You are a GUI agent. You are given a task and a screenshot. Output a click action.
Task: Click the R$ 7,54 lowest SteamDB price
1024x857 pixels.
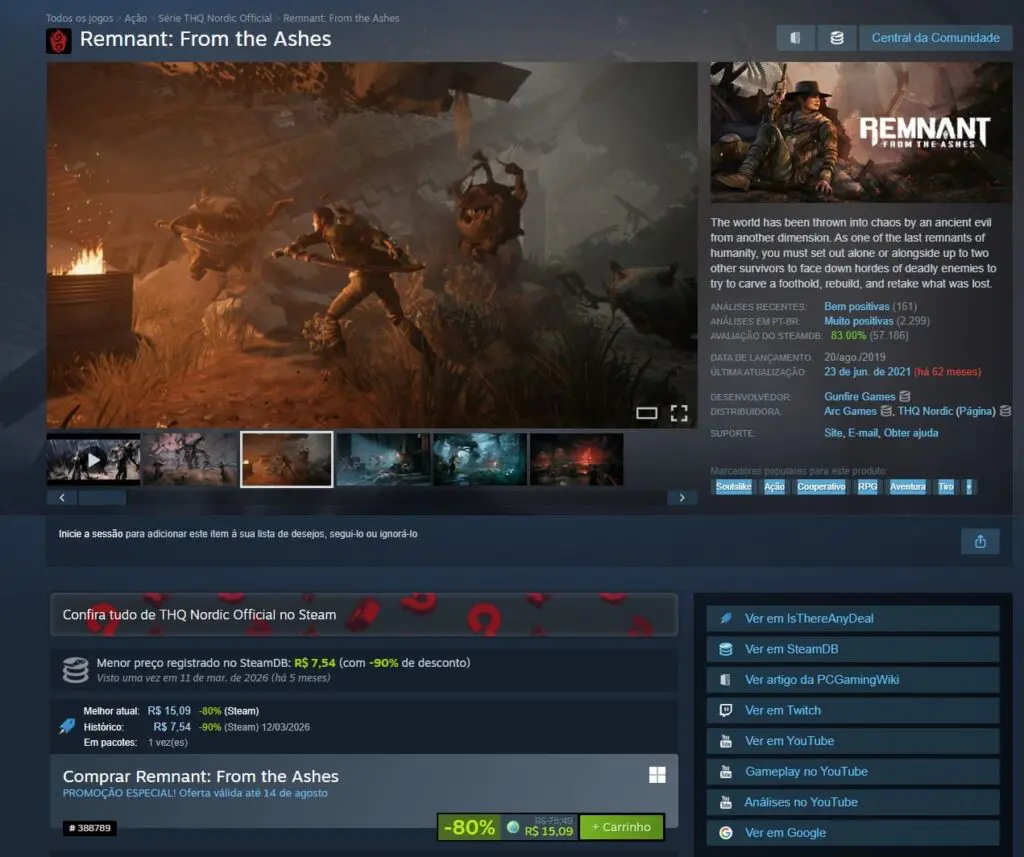pos(314,662)
